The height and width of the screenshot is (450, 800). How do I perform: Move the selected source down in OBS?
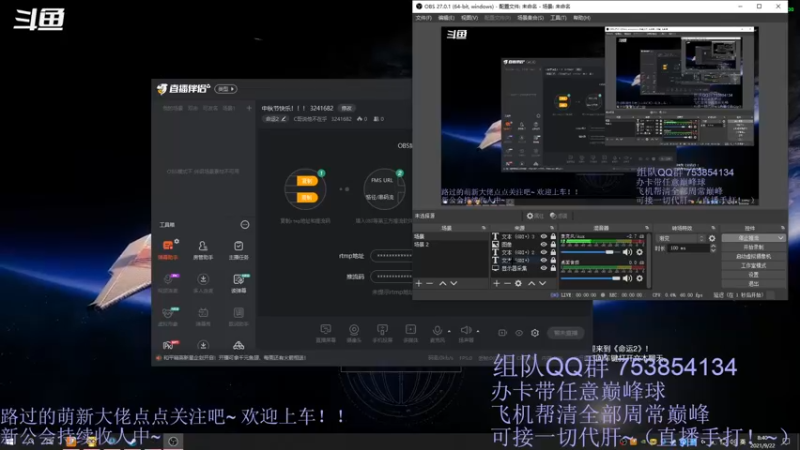(x=542, y=283)
